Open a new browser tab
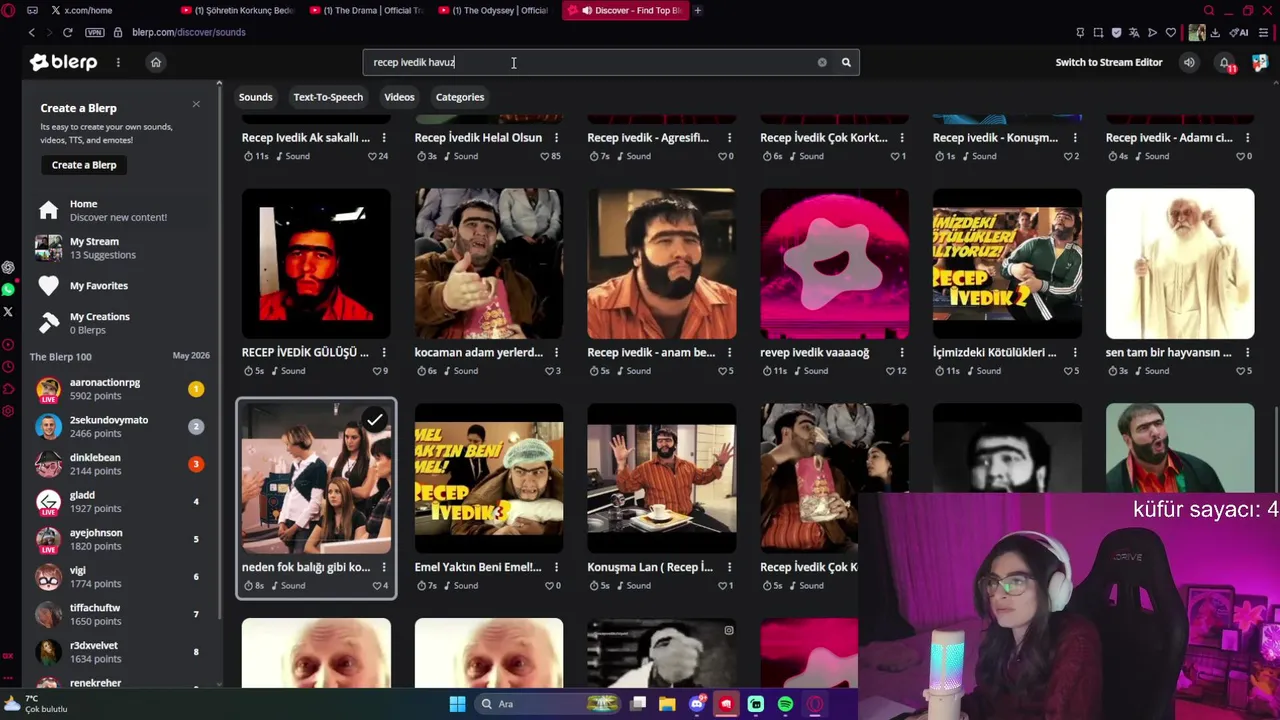Viewport: 1280px width, 720px height. click(698, 10)
